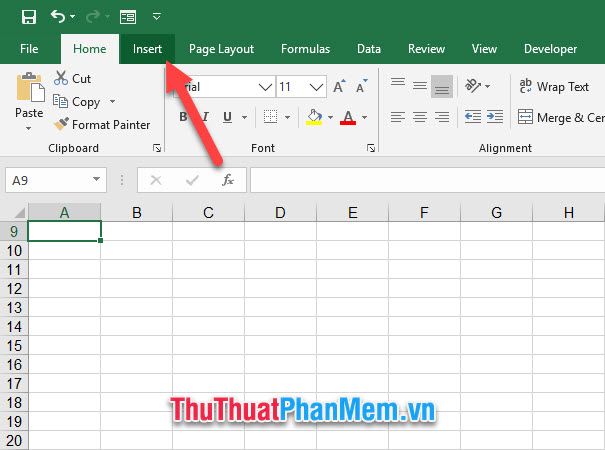Toggle Wrap Text

[x=554, y=86]
